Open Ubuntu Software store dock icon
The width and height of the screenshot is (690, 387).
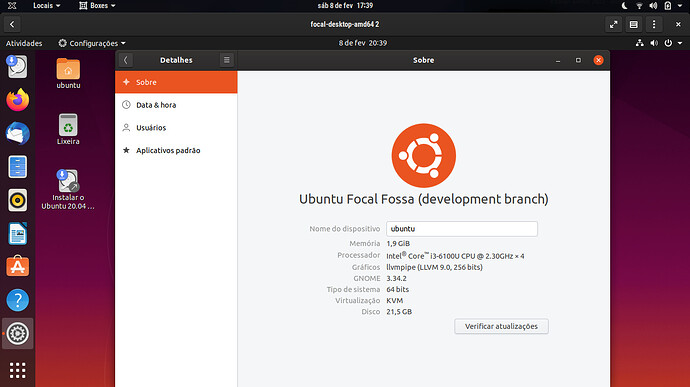coord(18,266)
